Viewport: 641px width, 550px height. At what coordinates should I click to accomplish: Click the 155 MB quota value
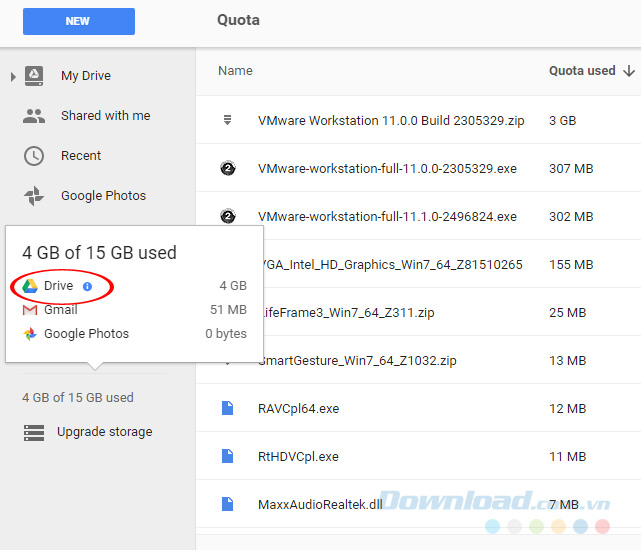pos(571,265)
